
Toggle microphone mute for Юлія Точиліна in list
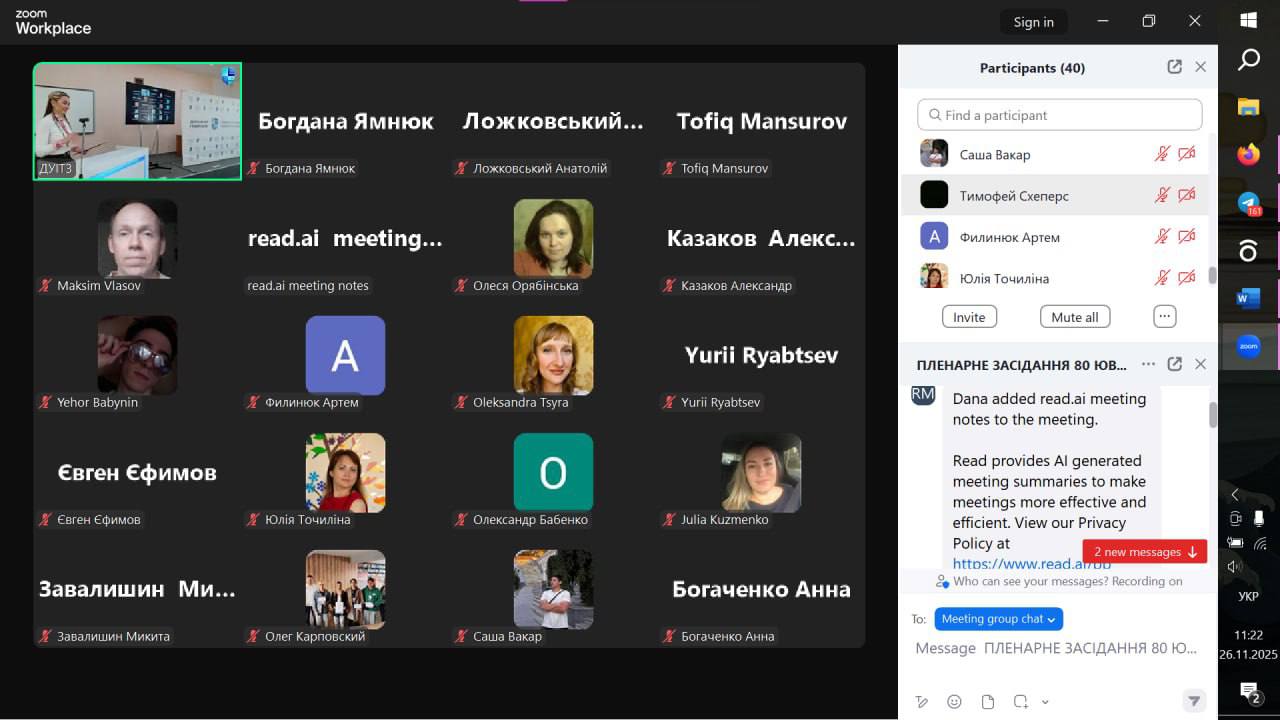coord(1162,278)
